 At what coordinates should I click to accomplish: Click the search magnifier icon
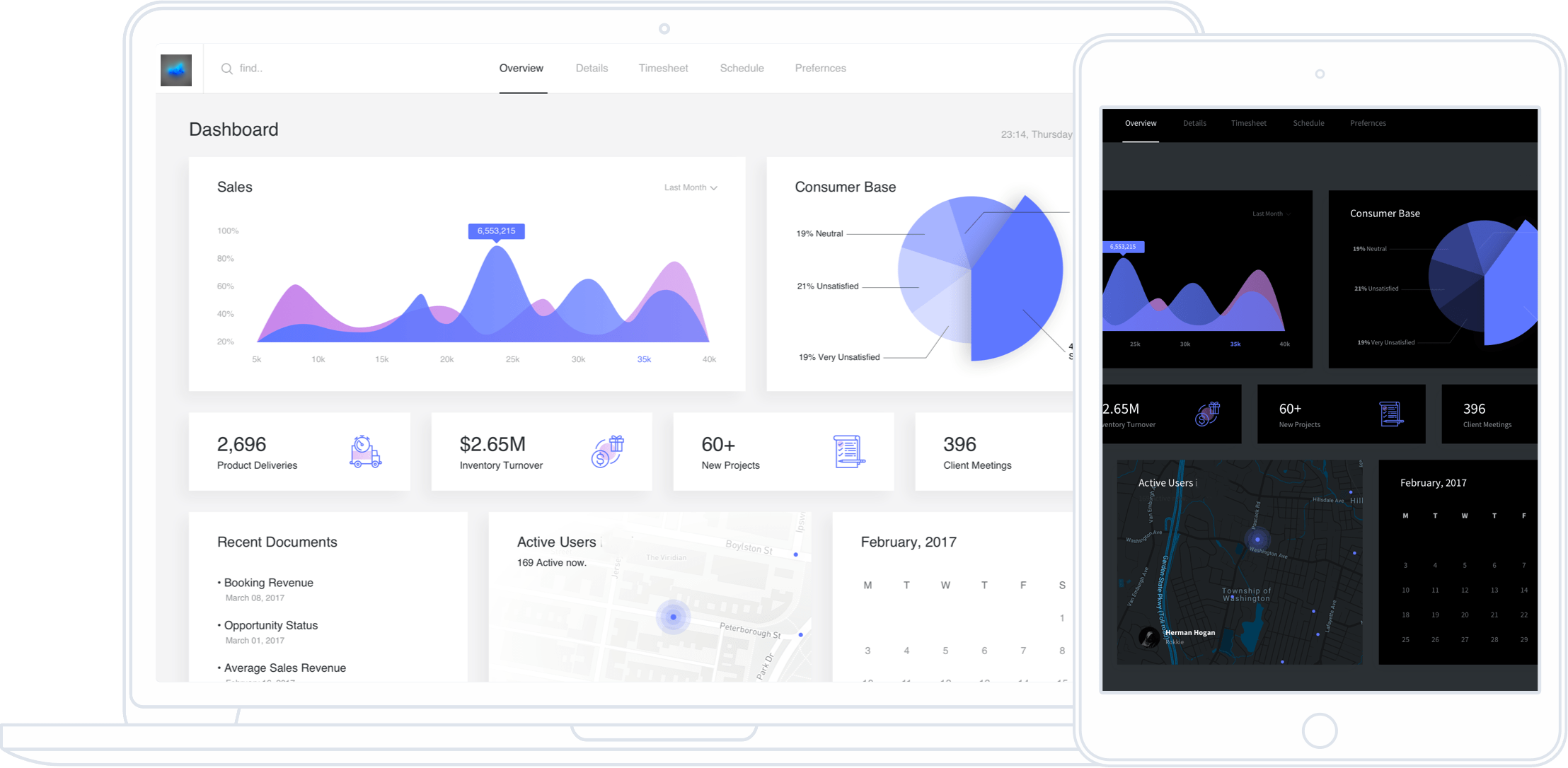pyautogui.click(x=226, y=69)
